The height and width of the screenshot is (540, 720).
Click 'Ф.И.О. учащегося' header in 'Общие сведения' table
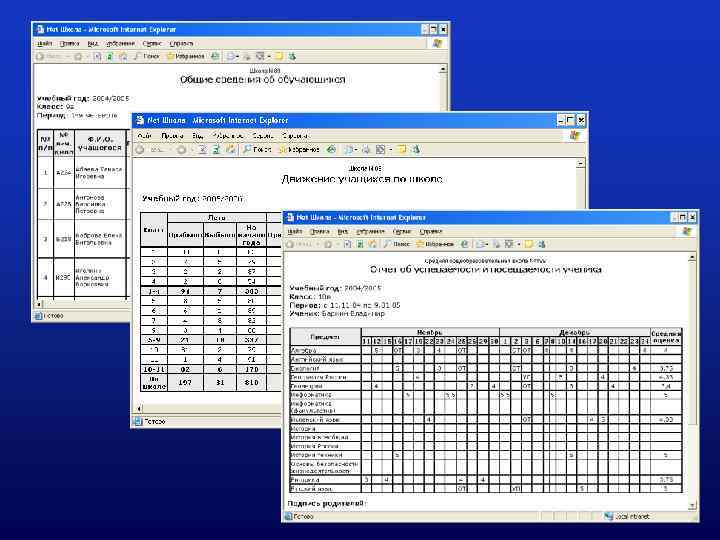coord(100,143)
